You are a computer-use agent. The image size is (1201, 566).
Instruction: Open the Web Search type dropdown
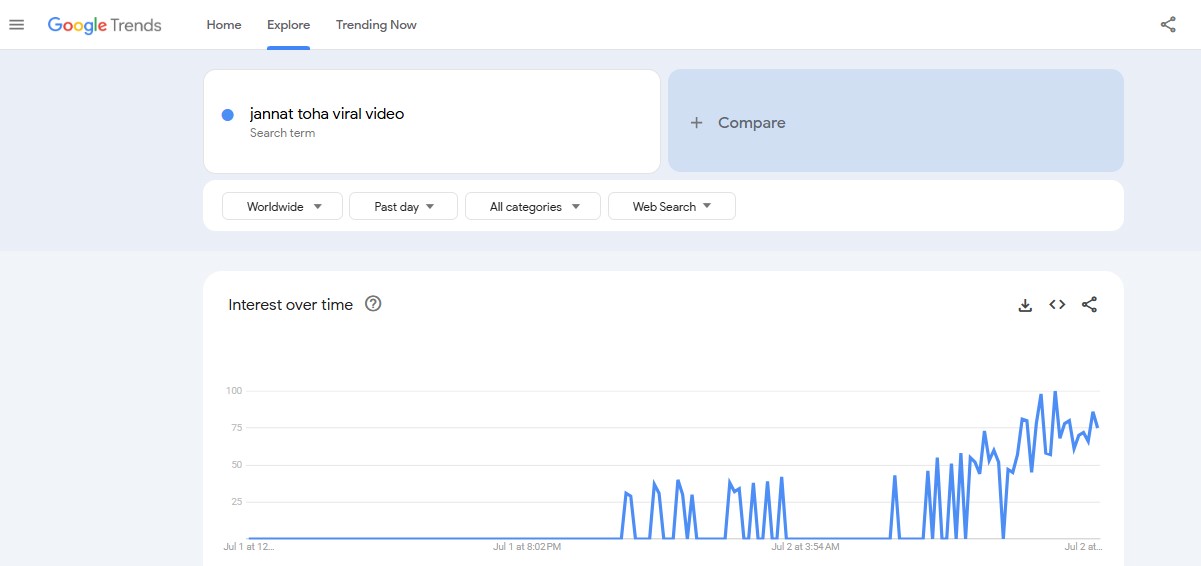coord(672,207)
